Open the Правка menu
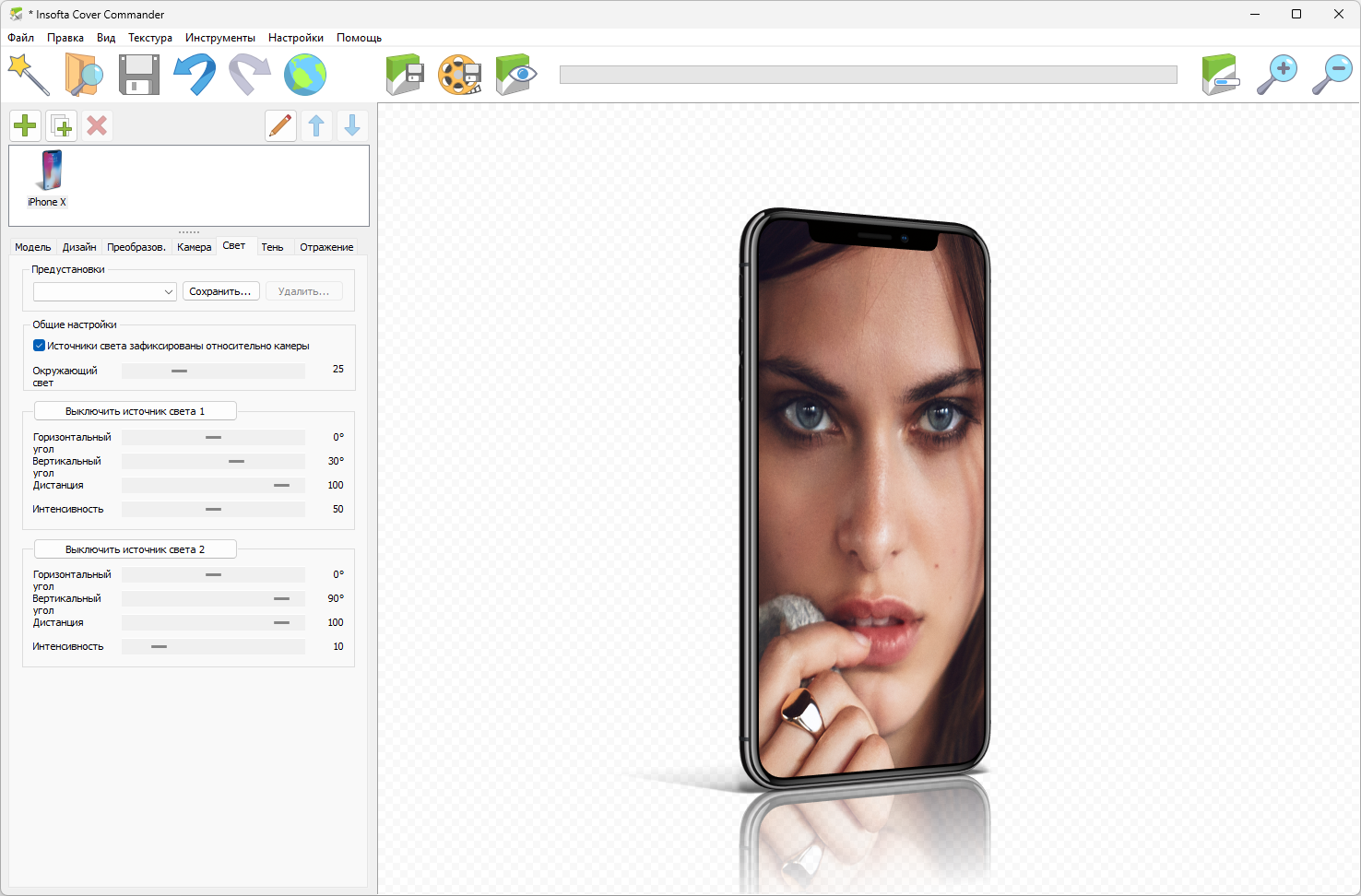This screenshot has width=1361, height=896. click(65, 38)
